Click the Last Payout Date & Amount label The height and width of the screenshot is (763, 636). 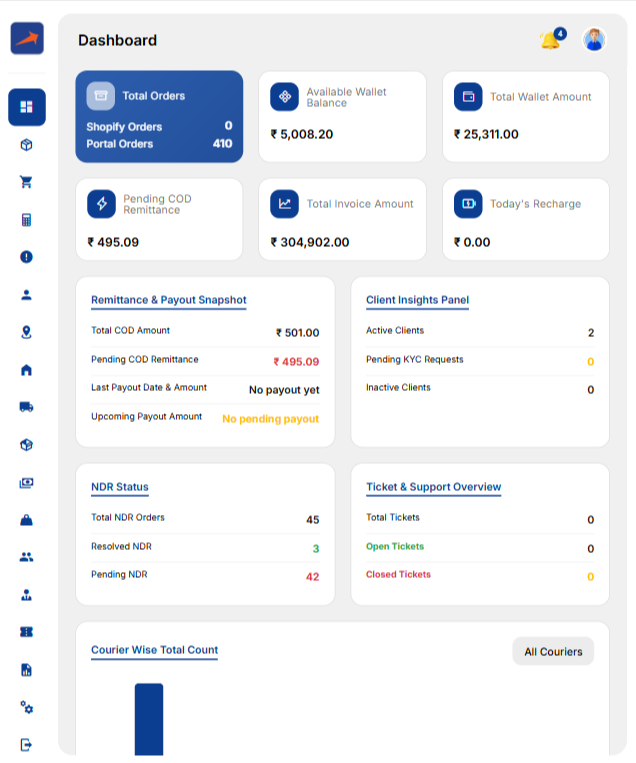pyautogui.click(x=149, y=387)
